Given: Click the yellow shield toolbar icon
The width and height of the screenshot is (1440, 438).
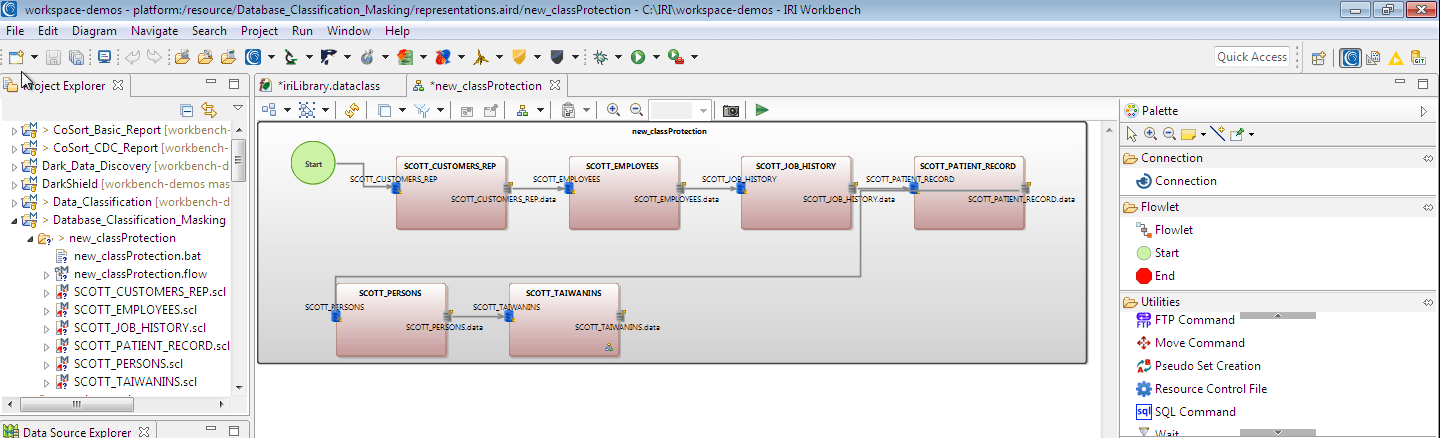Looking at the screenshot, I should (519, 57).
